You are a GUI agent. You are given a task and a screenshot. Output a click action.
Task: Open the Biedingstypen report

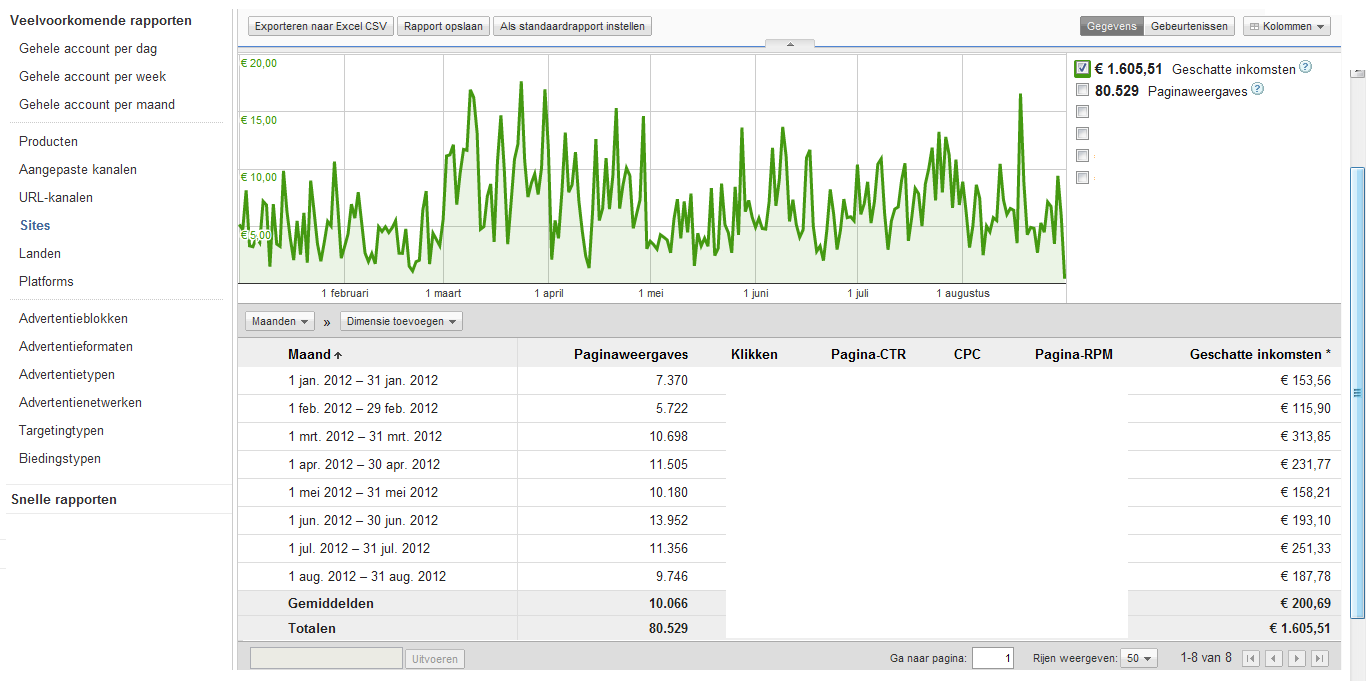click(x=60, y=459)
